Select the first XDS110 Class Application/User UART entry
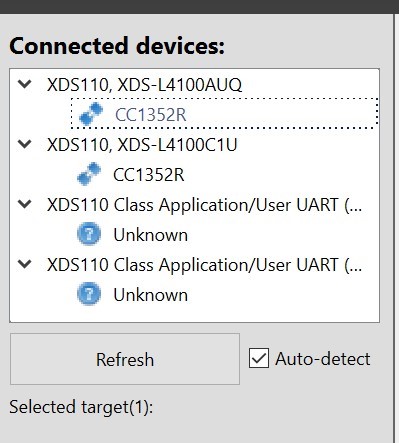 coord(204,205)
